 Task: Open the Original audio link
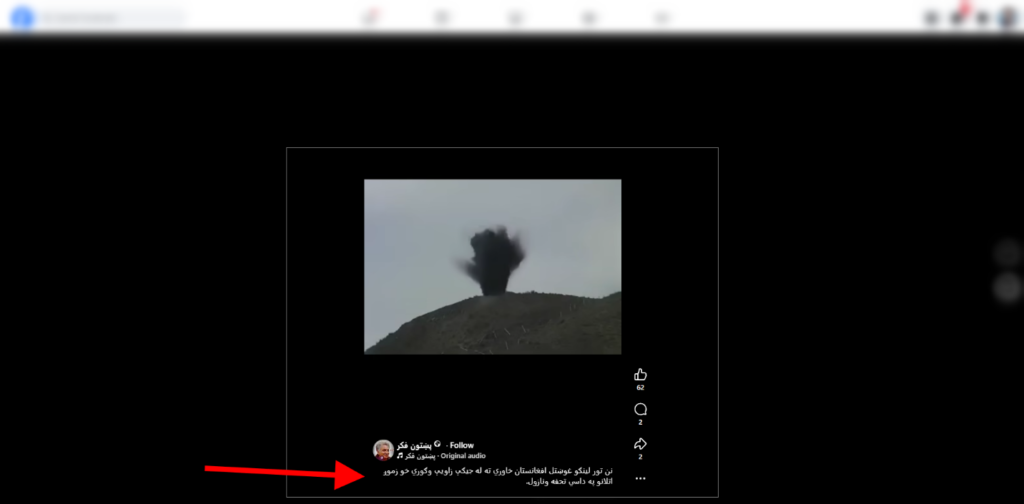coord(464,456)
